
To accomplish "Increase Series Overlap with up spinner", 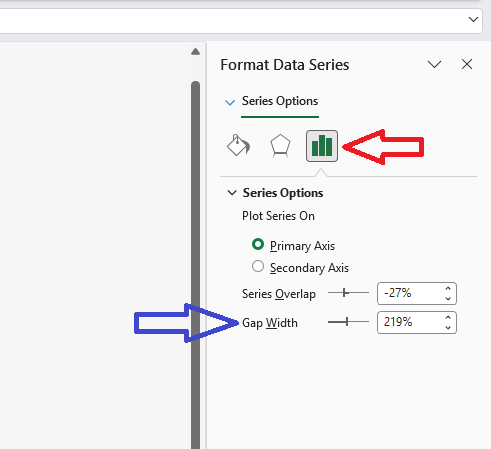I will coord(448,289).
